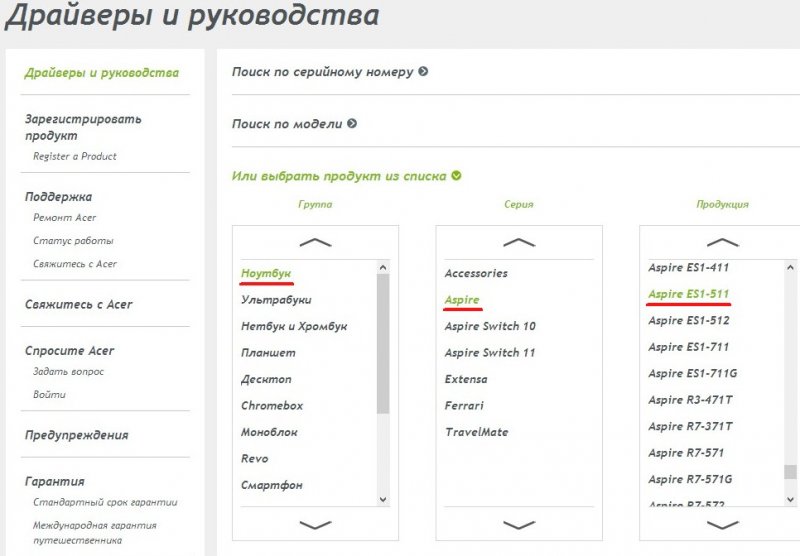Screen dimensions: 800x556
Task: Choose Aspire R3-471T product
Action: 690,400
